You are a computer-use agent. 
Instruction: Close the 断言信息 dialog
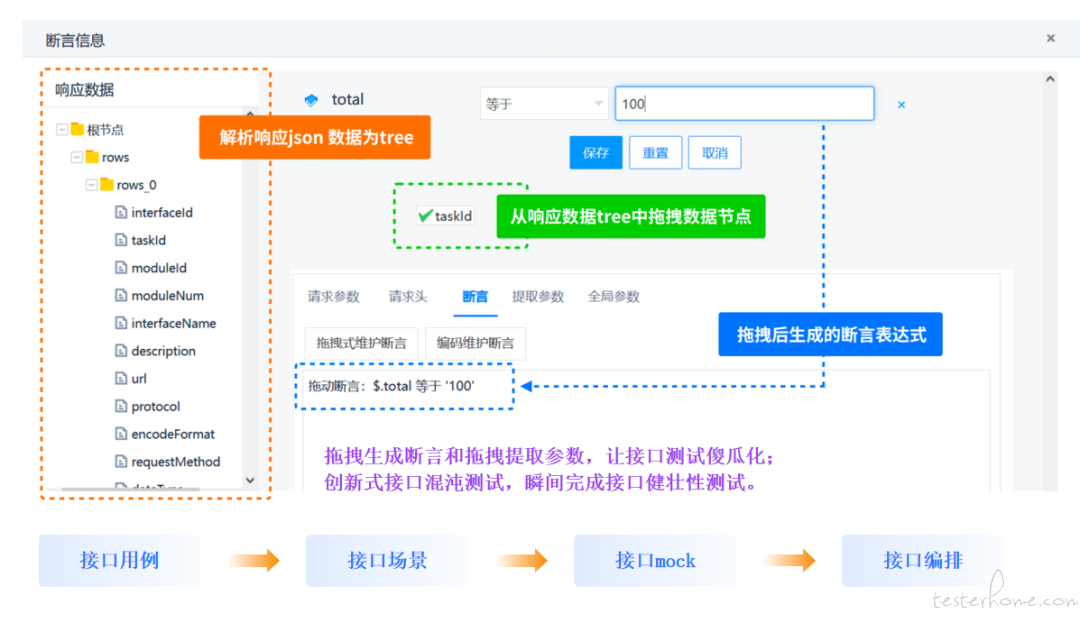click(1050, 38)
